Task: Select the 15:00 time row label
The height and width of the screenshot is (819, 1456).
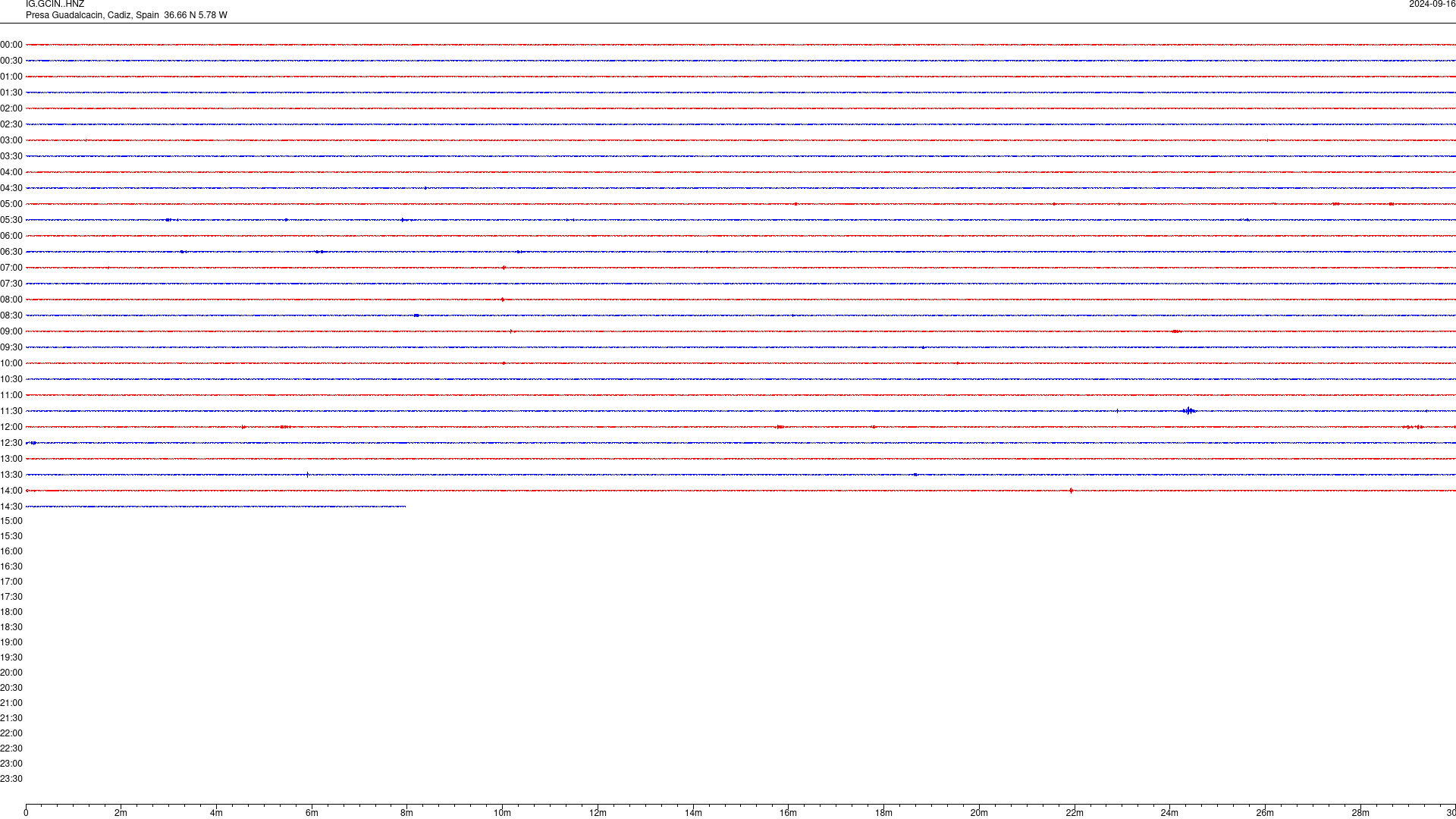Action: click(11, 521)
